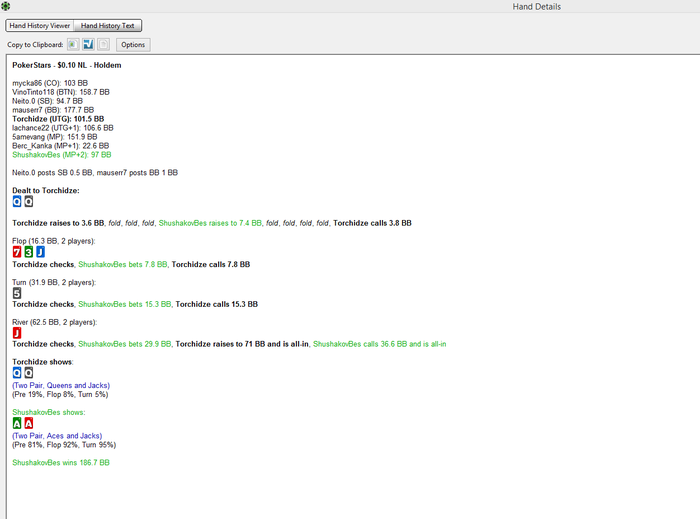This screenshot has width=700, height=519.
Task: Click 'ShushakovBes bets 15.3 BB' text
Action: point(125,304)
